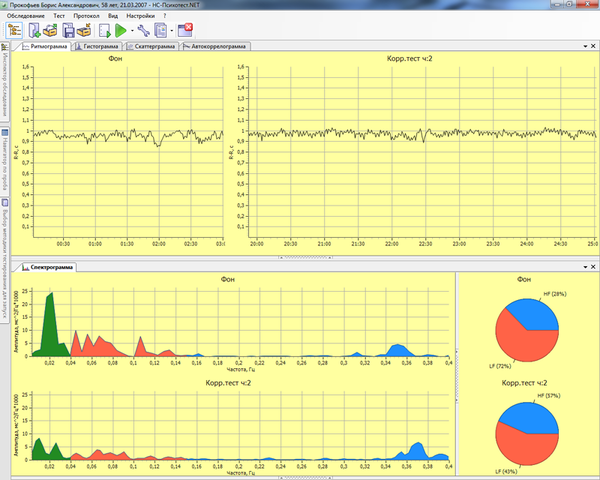
Task: Close the Спектрограмма panel with its X button
Action: 593,267
